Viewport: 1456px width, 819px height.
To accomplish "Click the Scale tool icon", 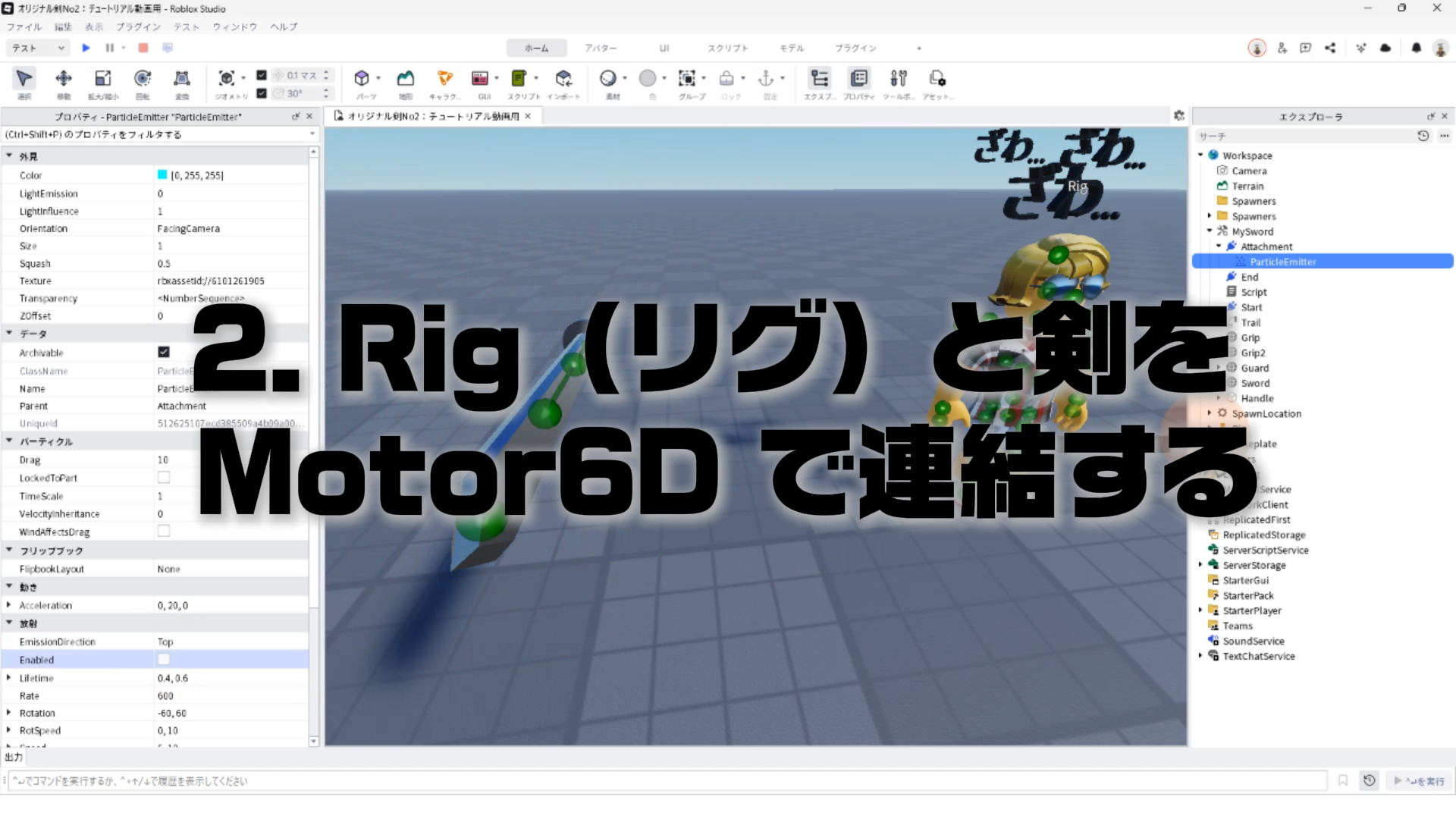I will pyautogui.click(x=102, y=79).
